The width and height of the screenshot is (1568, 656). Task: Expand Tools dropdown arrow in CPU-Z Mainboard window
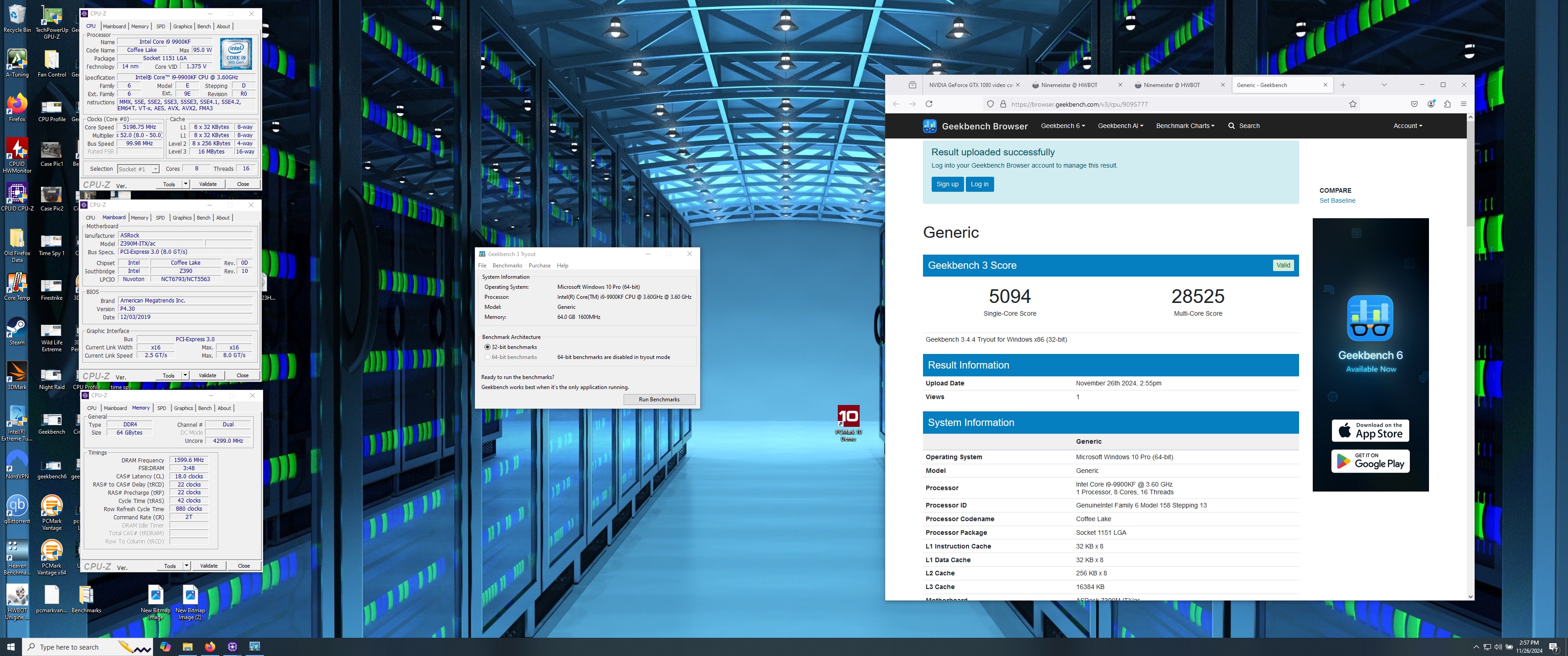click(x=185, y=375)
